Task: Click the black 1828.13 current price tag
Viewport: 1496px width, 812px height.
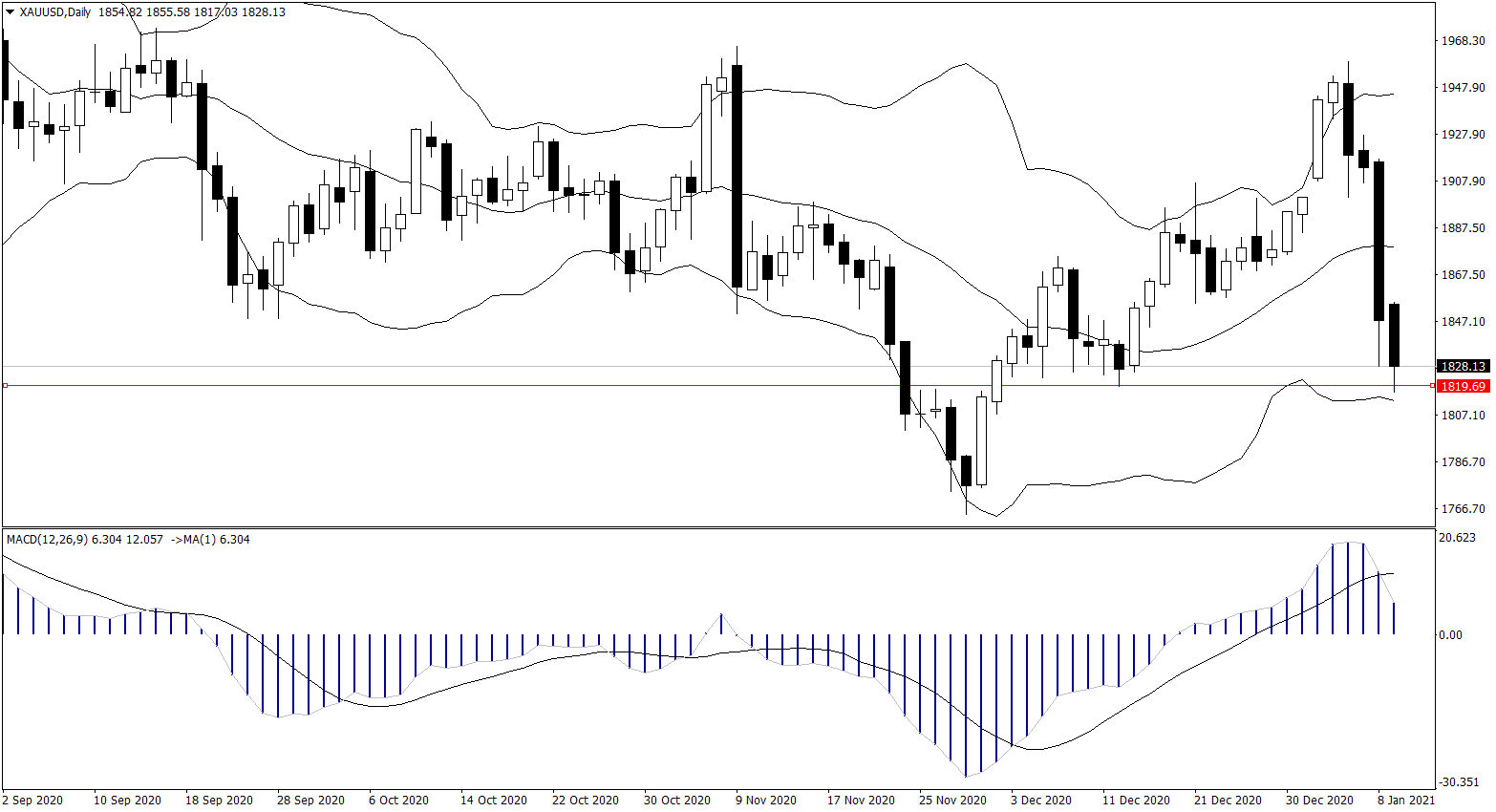Action: click(x=1463, y=366)
